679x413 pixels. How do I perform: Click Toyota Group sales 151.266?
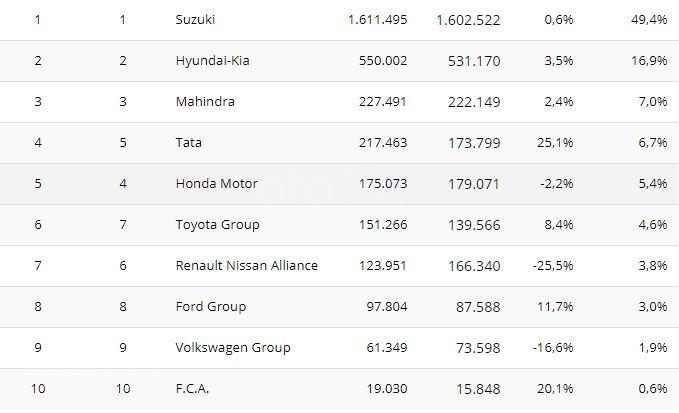pos(383,225)
